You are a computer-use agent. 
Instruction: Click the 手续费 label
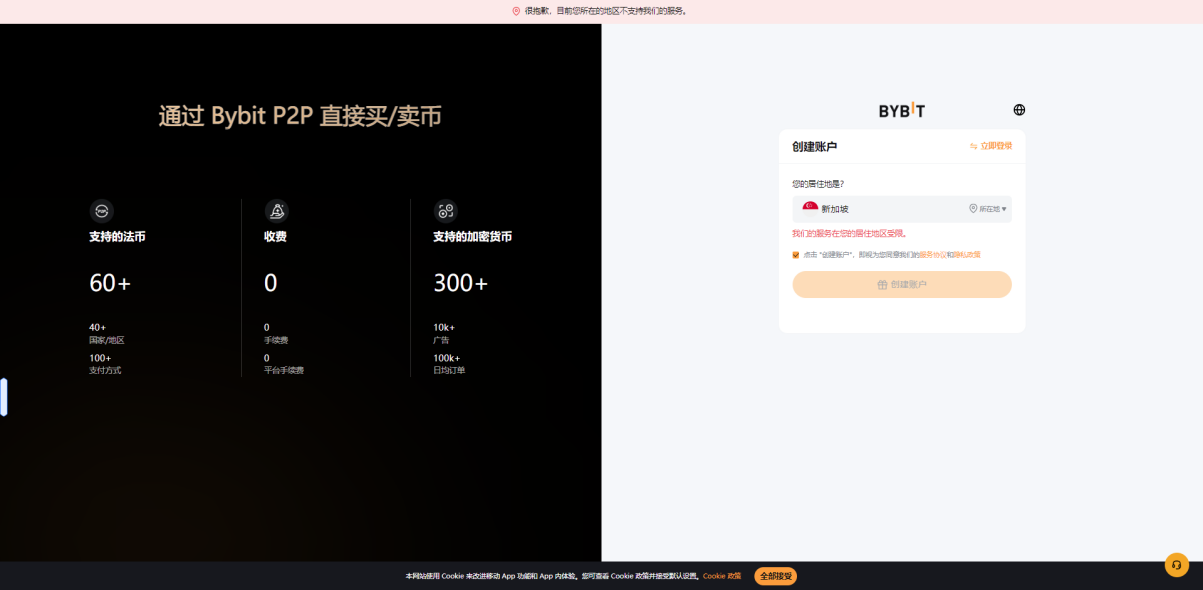pyautogui.click(x=275, y=340)
